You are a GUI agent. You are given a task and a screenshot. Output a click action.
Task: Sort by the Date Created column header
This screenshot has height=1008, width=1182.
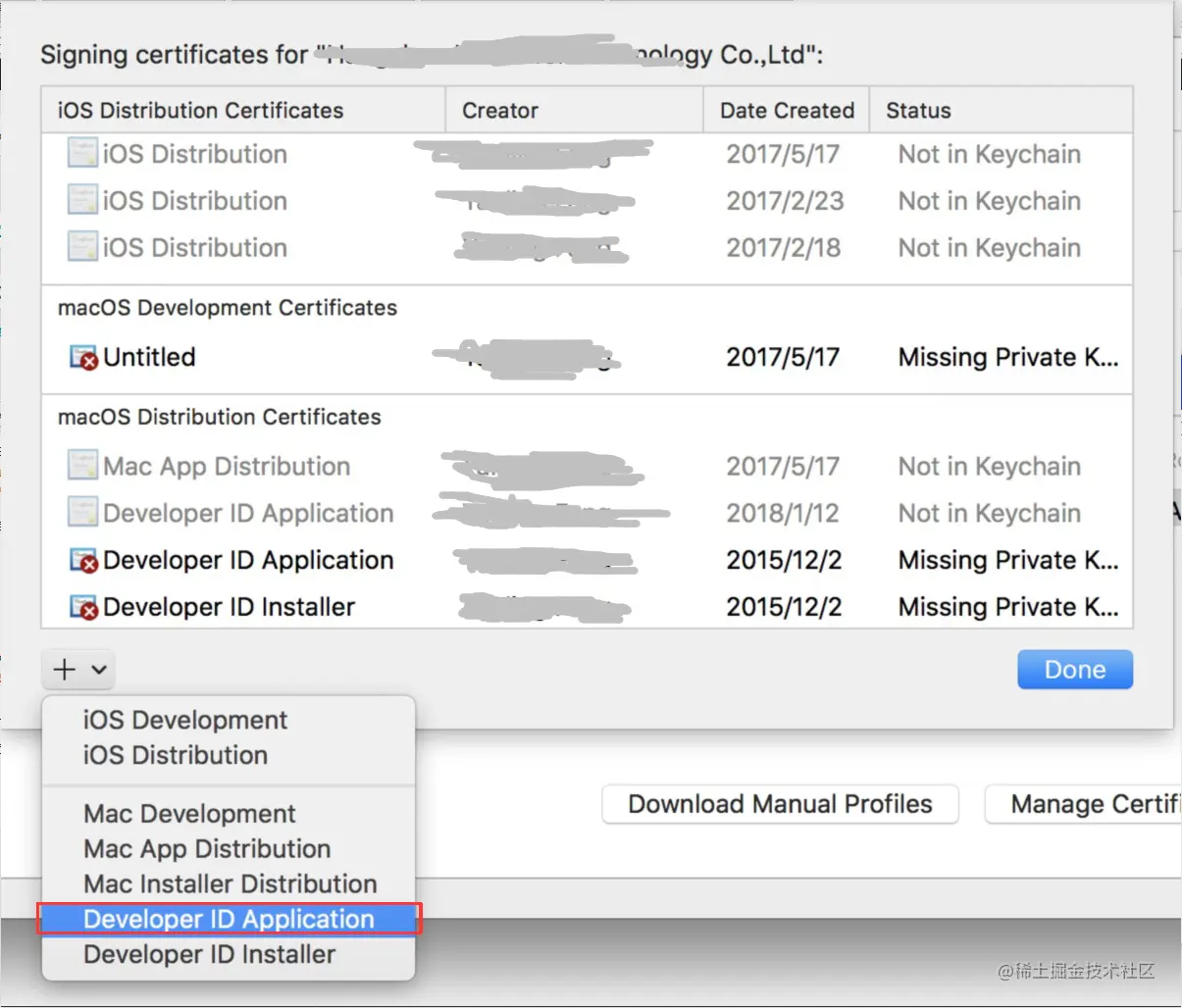click(787, 110)
